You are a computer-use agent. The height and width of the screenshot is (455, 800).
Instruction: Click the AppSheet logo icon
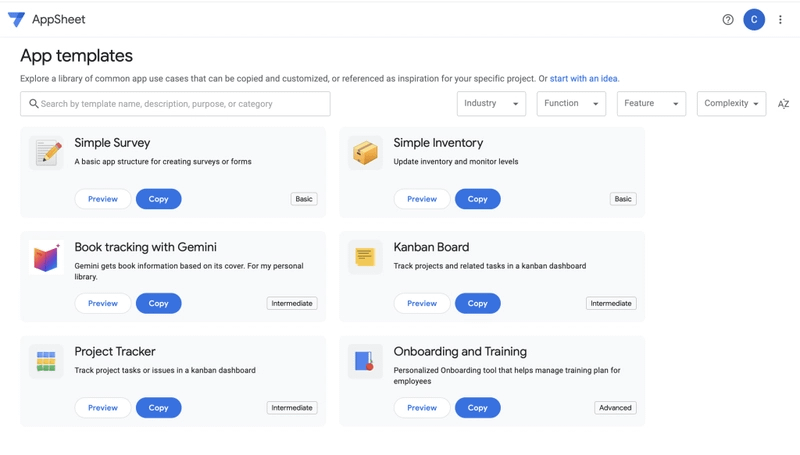click(x=16, y=19)
